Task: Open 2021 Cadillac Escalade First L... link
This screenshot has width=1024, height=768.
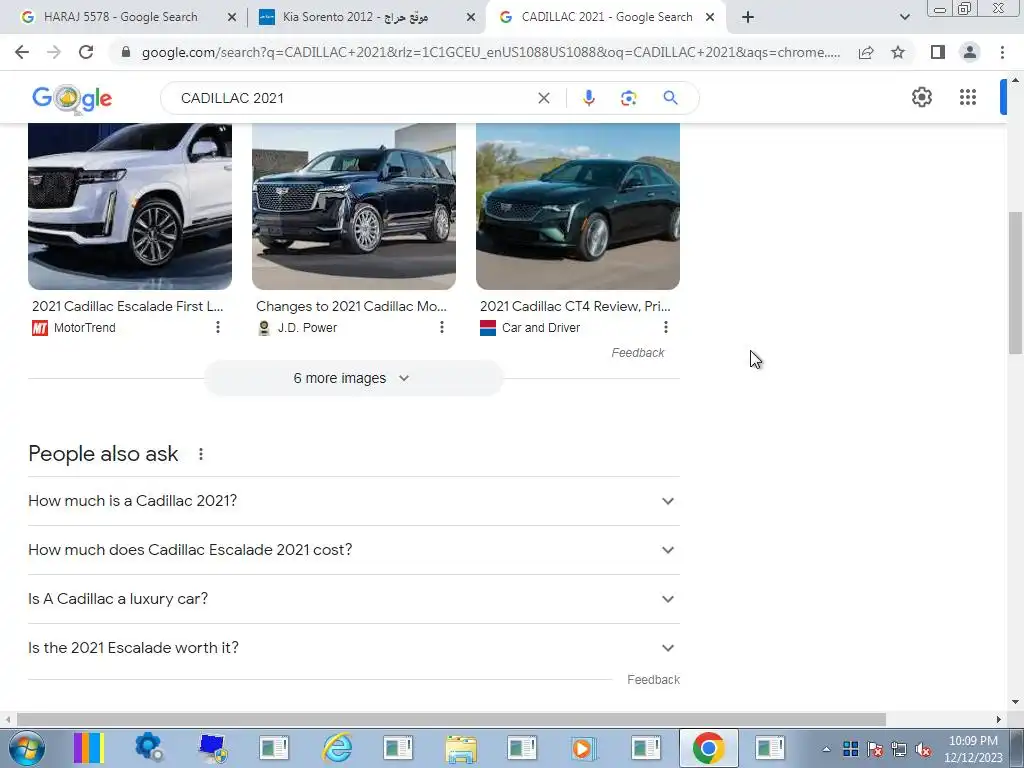Action: 128,306
